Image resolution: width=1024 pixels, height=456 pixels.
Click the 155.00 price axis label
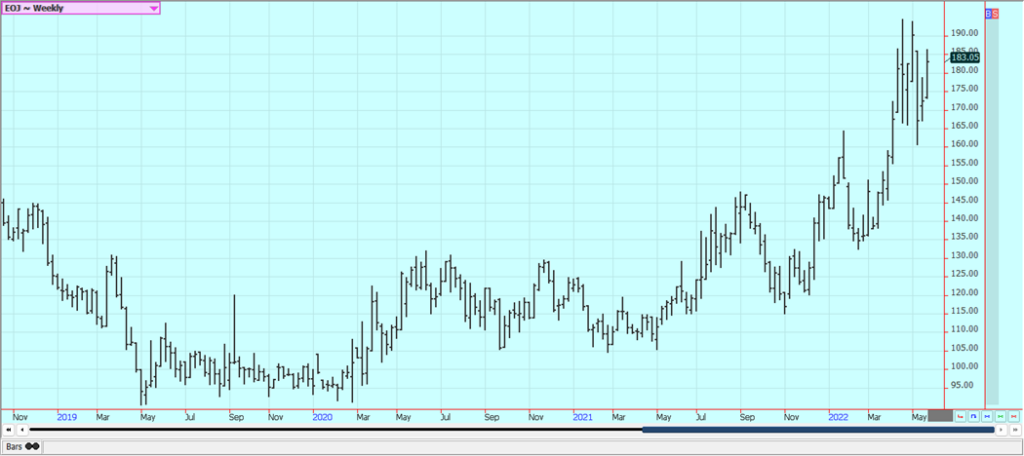[964, 163]
